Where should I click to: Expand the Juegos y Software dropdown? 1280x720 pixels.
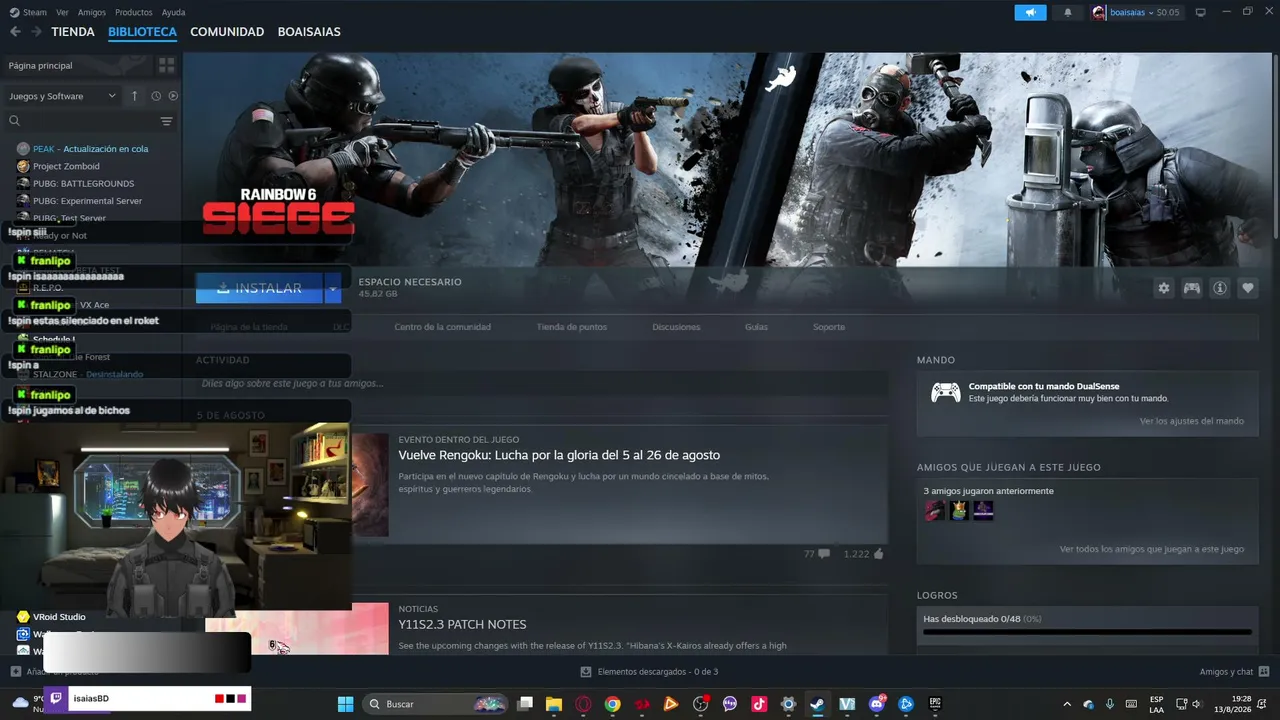point(62,96)
